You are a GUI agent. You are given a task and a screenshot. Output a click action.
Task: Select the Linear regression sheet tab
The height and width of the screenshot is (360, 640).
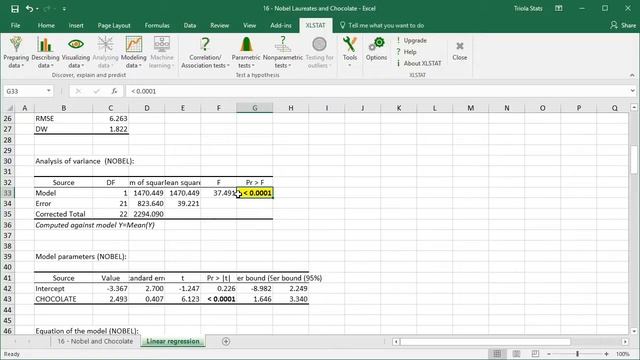(173, 341)
